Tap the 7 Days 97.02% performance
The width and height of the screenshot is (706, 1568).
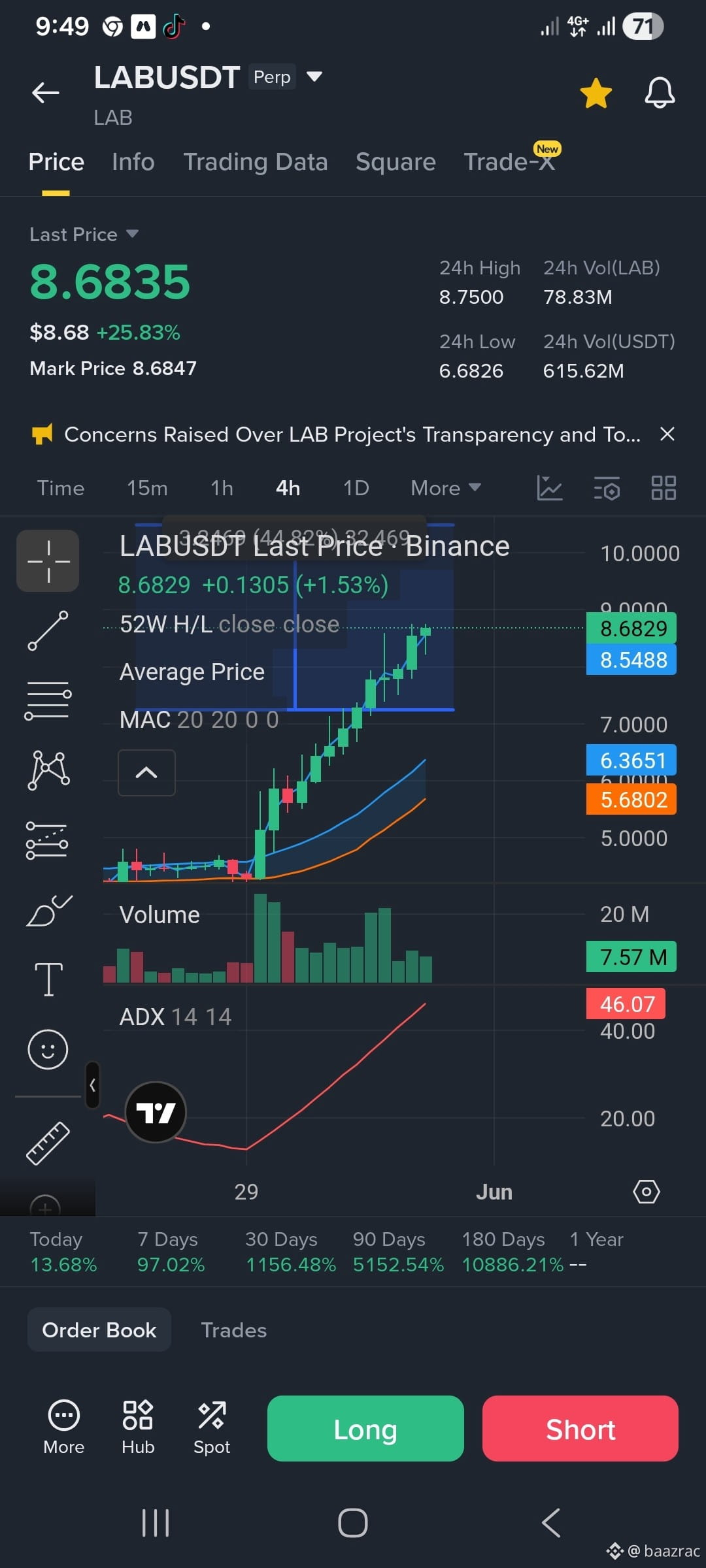coord(171,1251)
